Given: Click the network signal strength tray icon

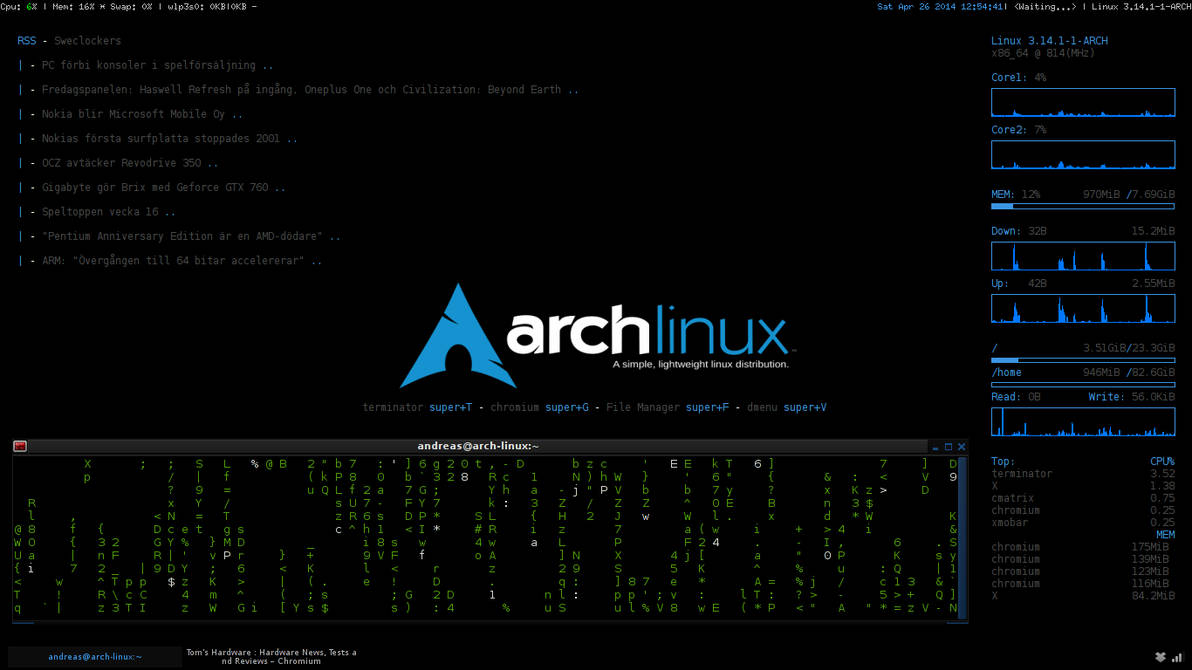Looking at the screenshot, I should click(1177, 657).
